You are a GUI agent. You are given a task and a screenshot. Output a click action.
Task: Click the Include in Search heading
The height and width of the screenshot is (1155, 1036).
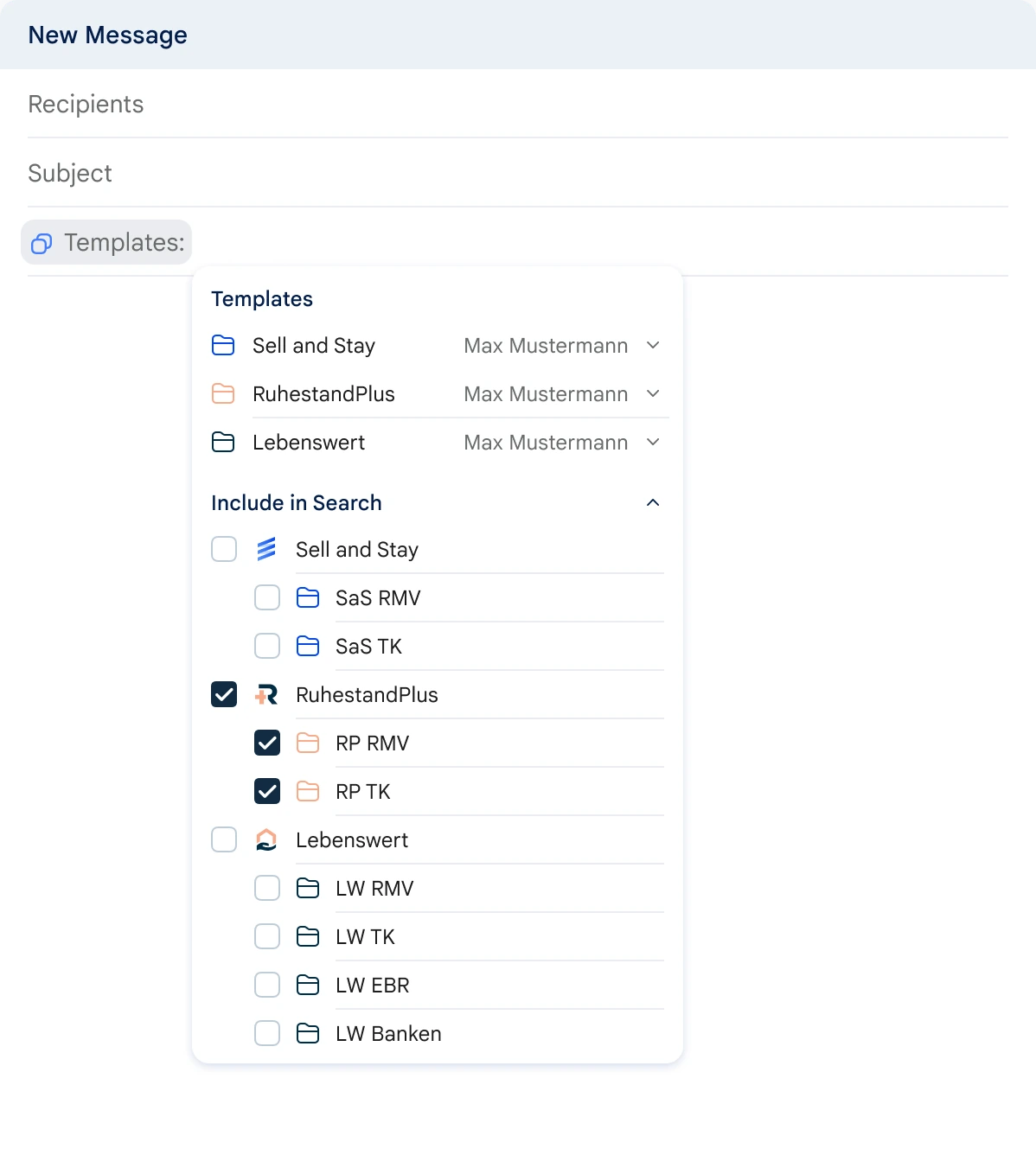point(297,502)
